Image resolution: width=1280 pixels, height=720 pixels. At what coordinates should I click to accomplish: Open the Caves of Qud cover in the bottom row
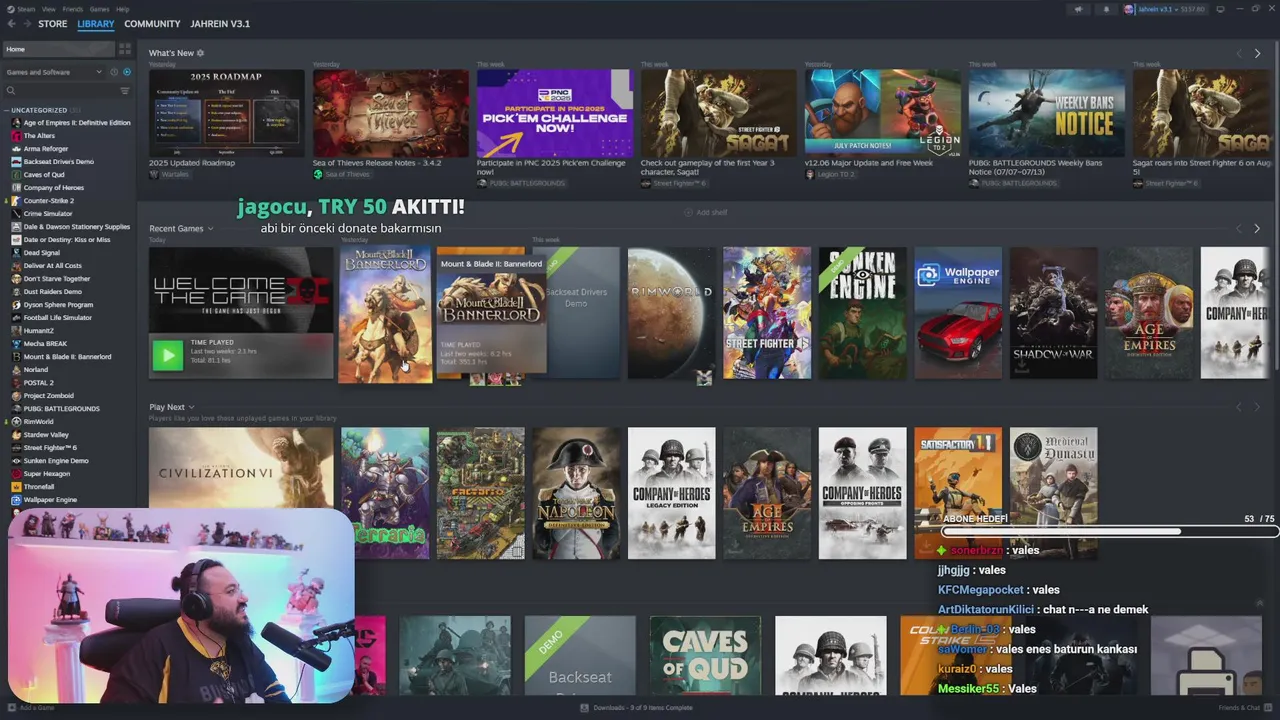pyautogui.click(x=705, y=655)
